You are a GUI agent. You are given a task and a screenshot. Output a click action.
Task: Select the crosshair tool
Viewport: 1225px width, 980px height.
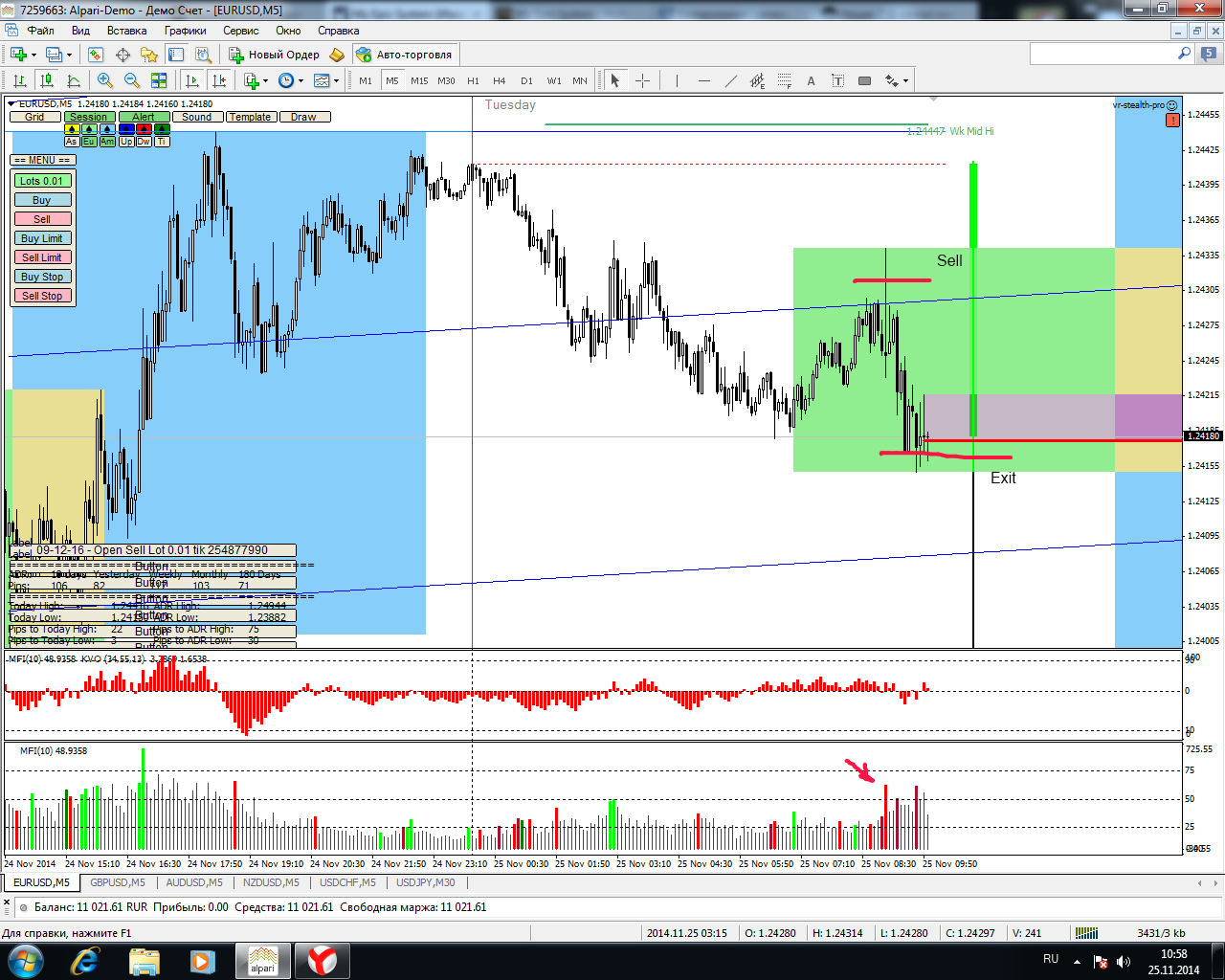coord(642,80)
